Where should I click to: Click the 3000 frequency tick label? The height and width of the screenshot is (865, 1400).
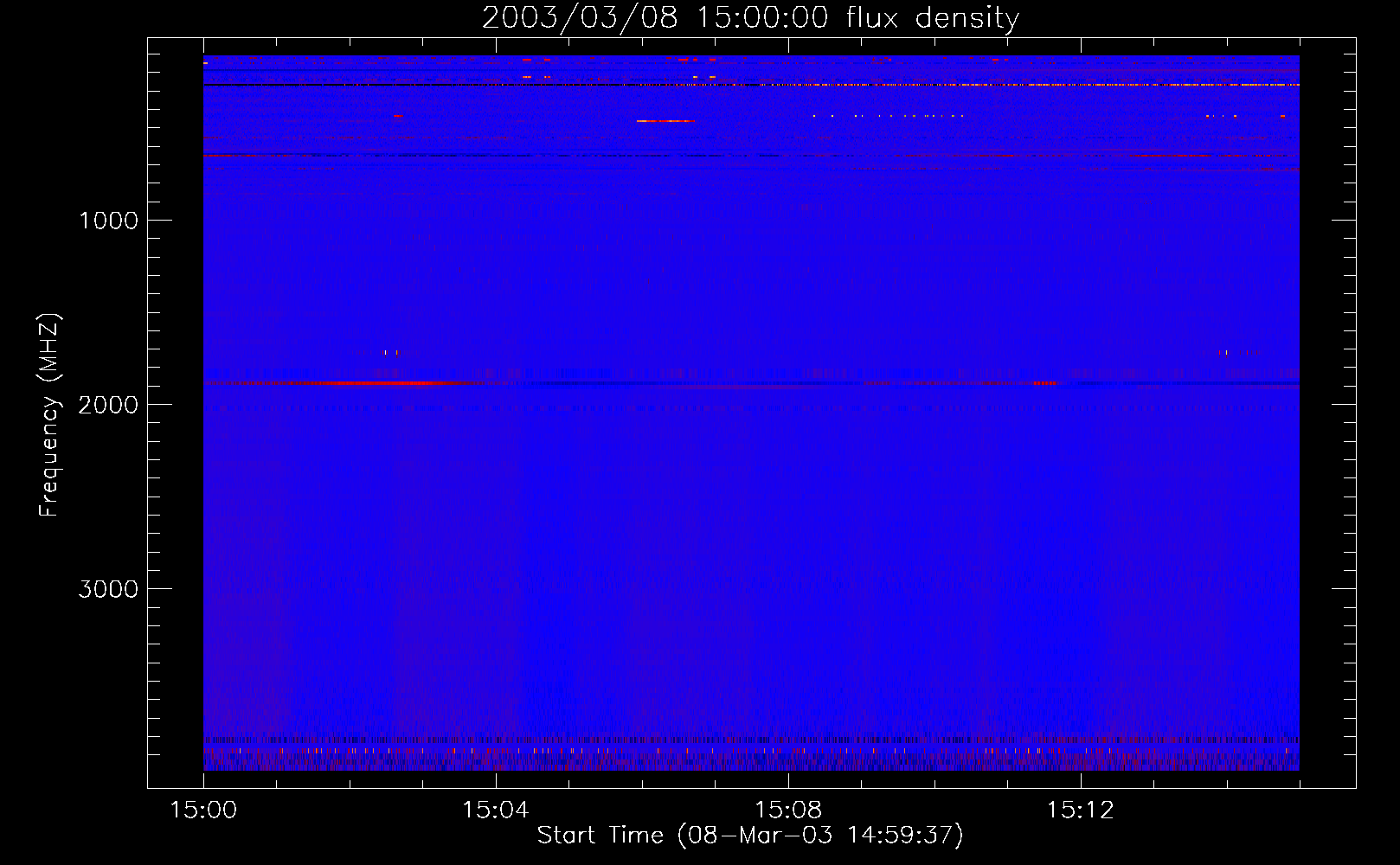pos(108,589)
